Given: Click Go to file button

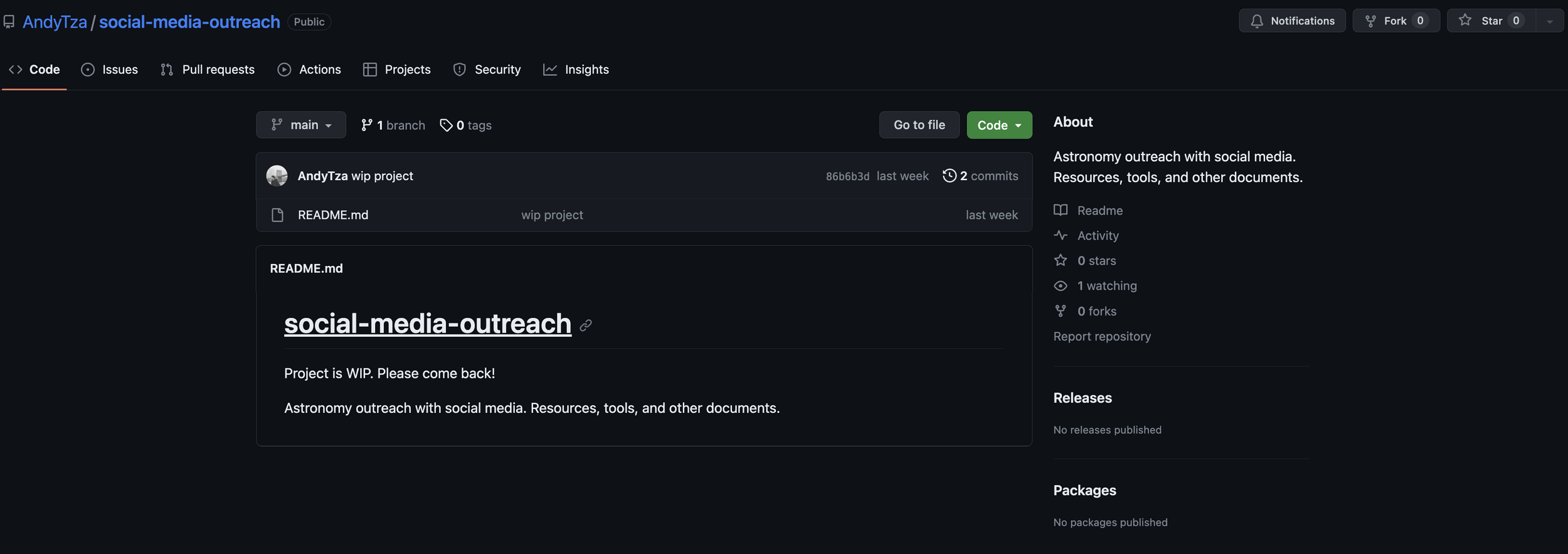Looking at the screenshot, I should click(919, 125).
